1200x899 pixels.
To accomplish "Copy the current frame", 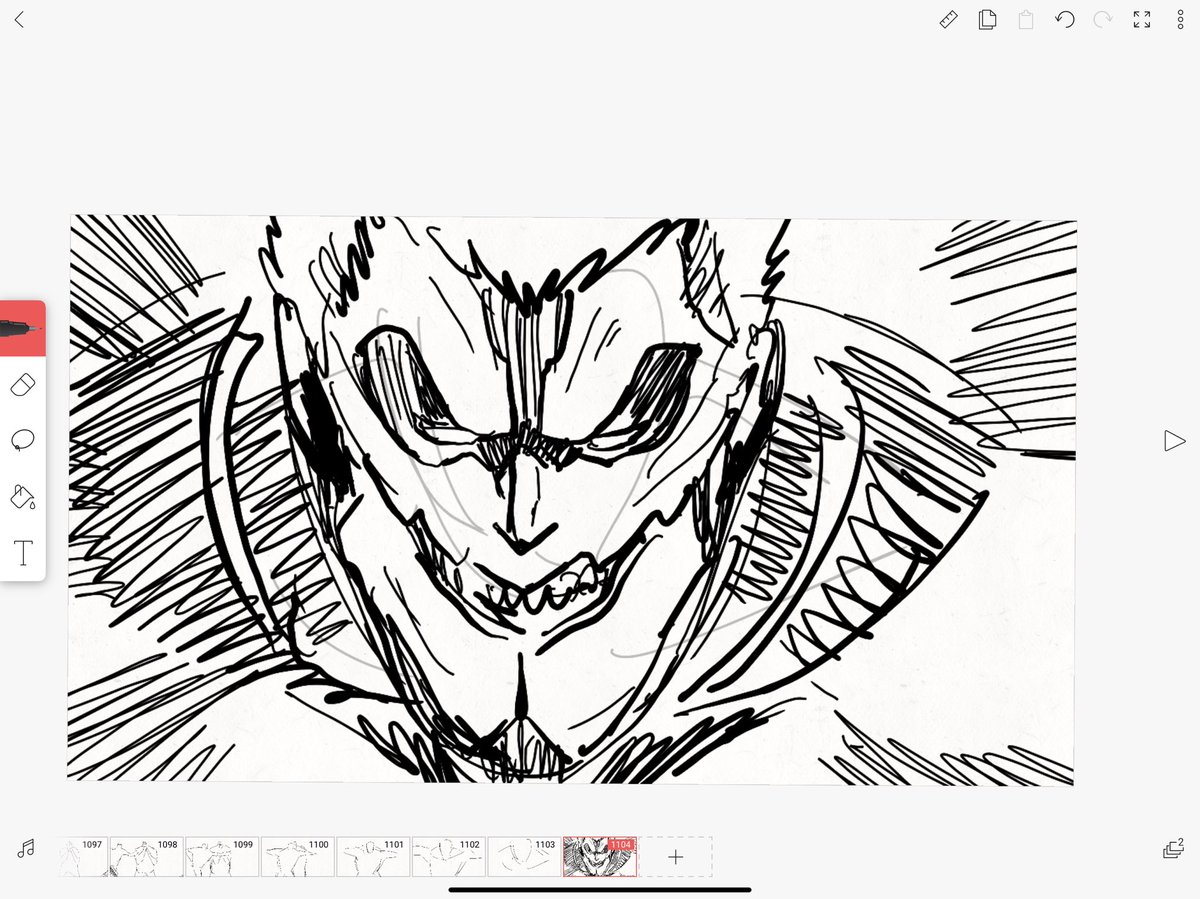I will click(987, 20).
